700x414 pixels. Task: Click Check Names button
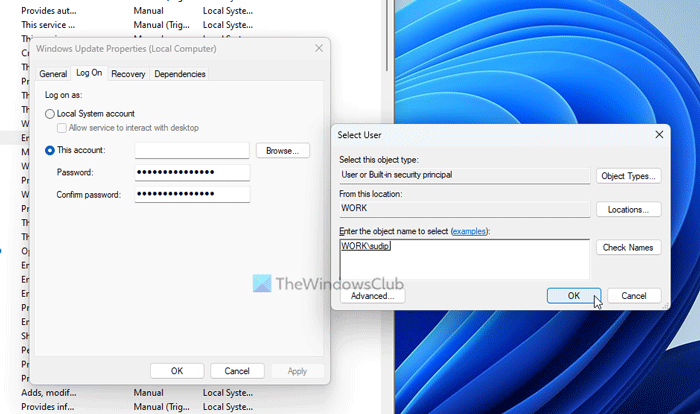pyautogui.click(x=628, y=247)
